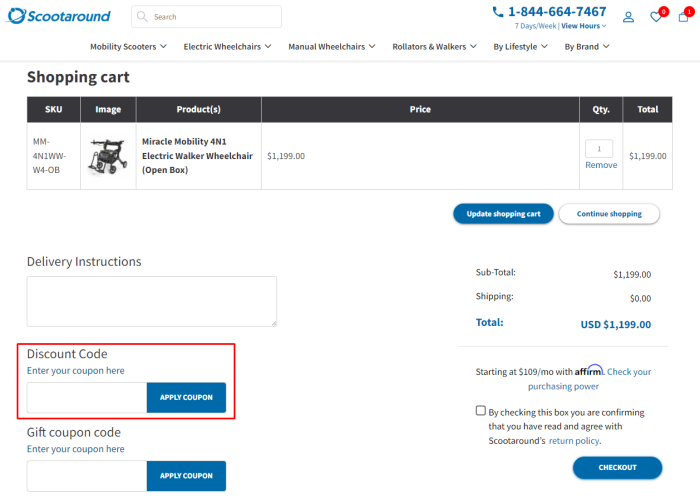Click the USD $1,199.00 total amount
Image resolution: width=700 pixels, height=500 pixels.
[616, 325]
